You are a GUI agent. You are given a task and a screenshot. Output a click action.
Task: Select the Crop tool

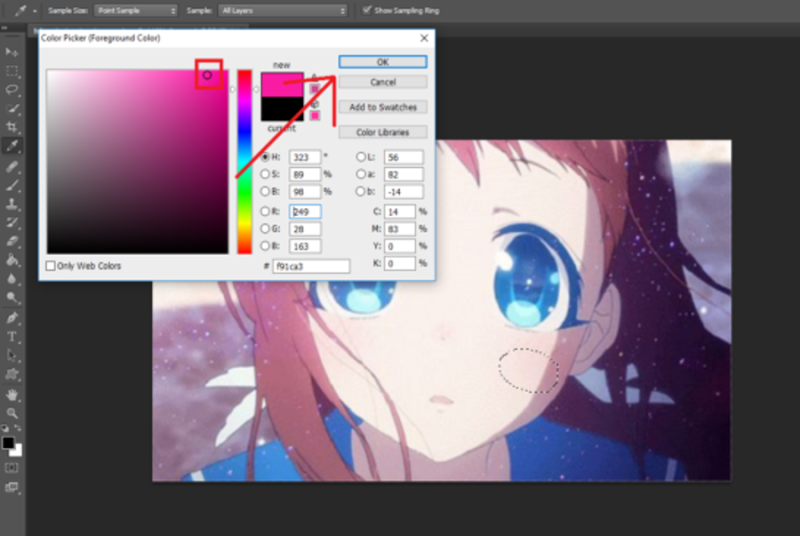tap(12, 127)
